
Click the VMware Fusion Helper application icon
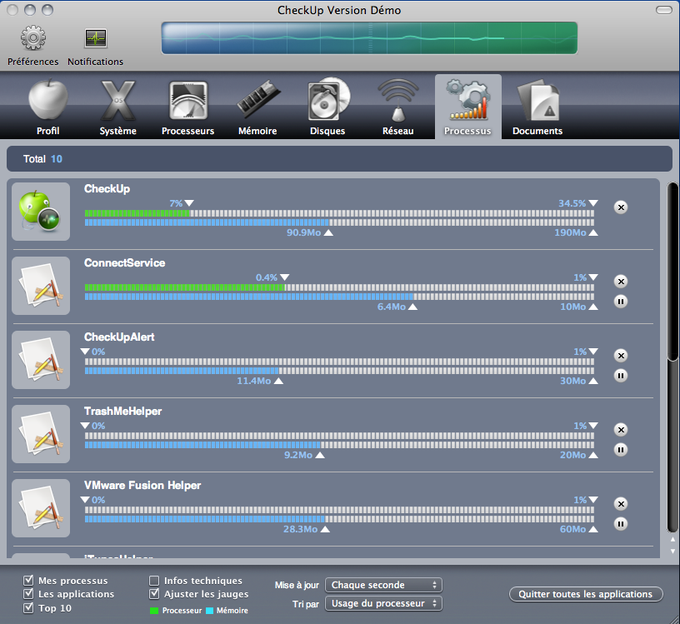tap(41, 508)
